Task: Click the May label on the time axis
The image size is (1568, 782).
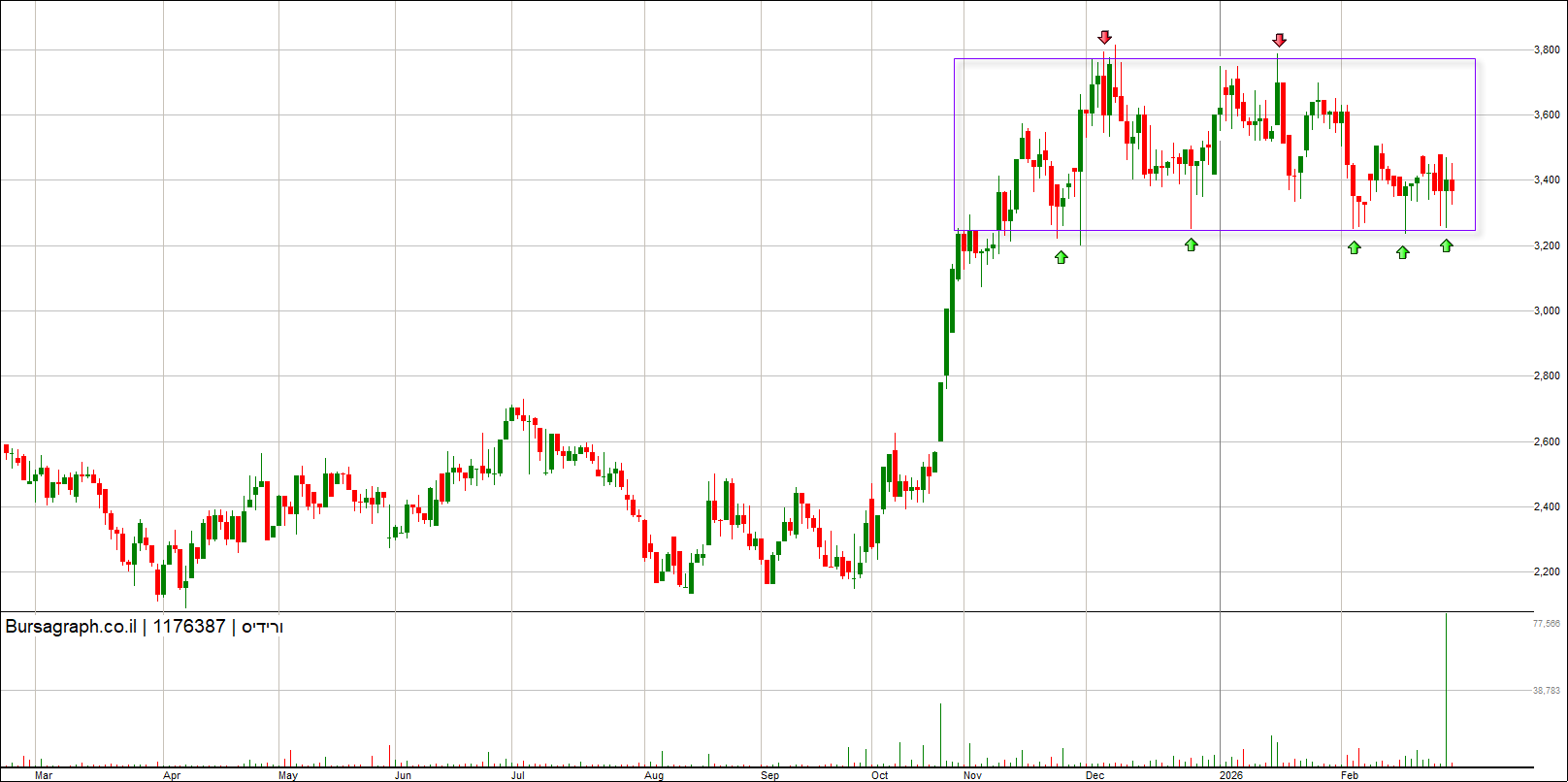Action: click(288, 775)
